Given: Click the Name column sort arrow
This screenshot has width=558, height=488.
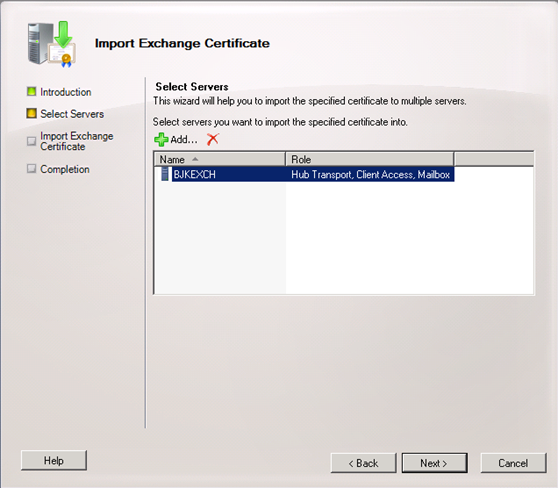Looking at the screenshot, I should (195, 159).
